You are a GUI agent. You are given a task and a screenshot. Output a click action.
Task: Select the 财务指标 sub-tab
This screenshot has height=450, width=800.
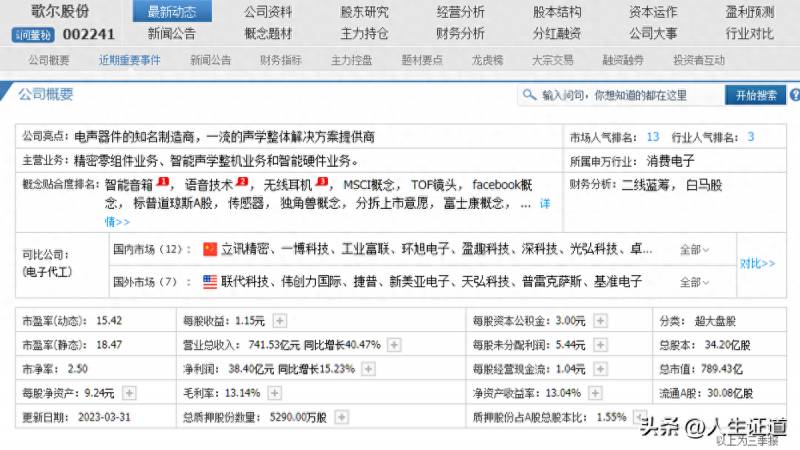coord(281,60)
